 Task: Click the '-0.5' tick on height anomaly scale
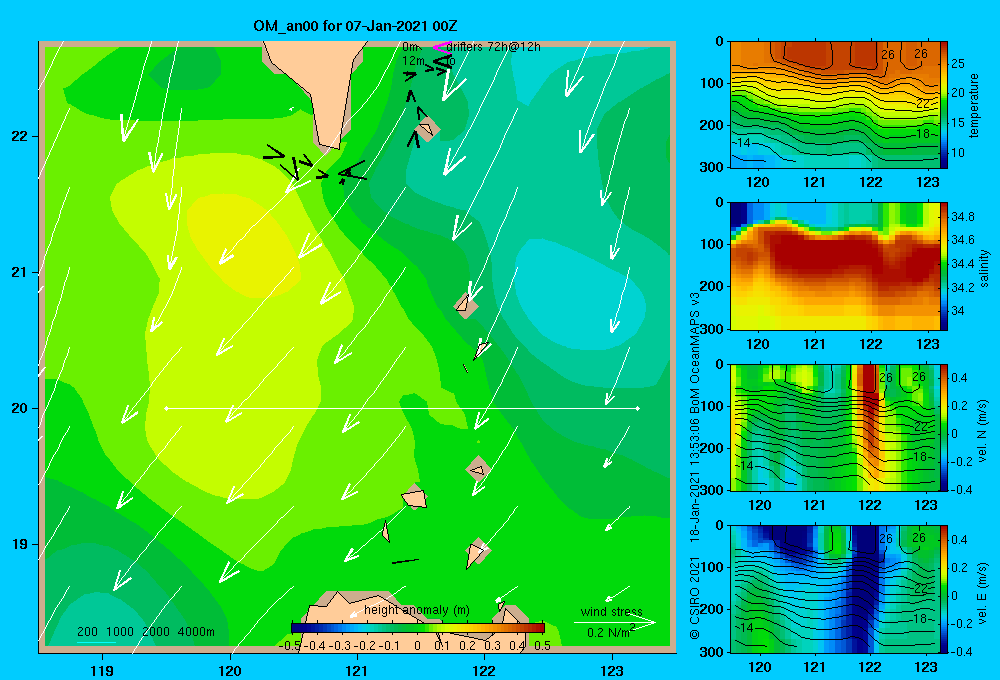click(290, 646)
